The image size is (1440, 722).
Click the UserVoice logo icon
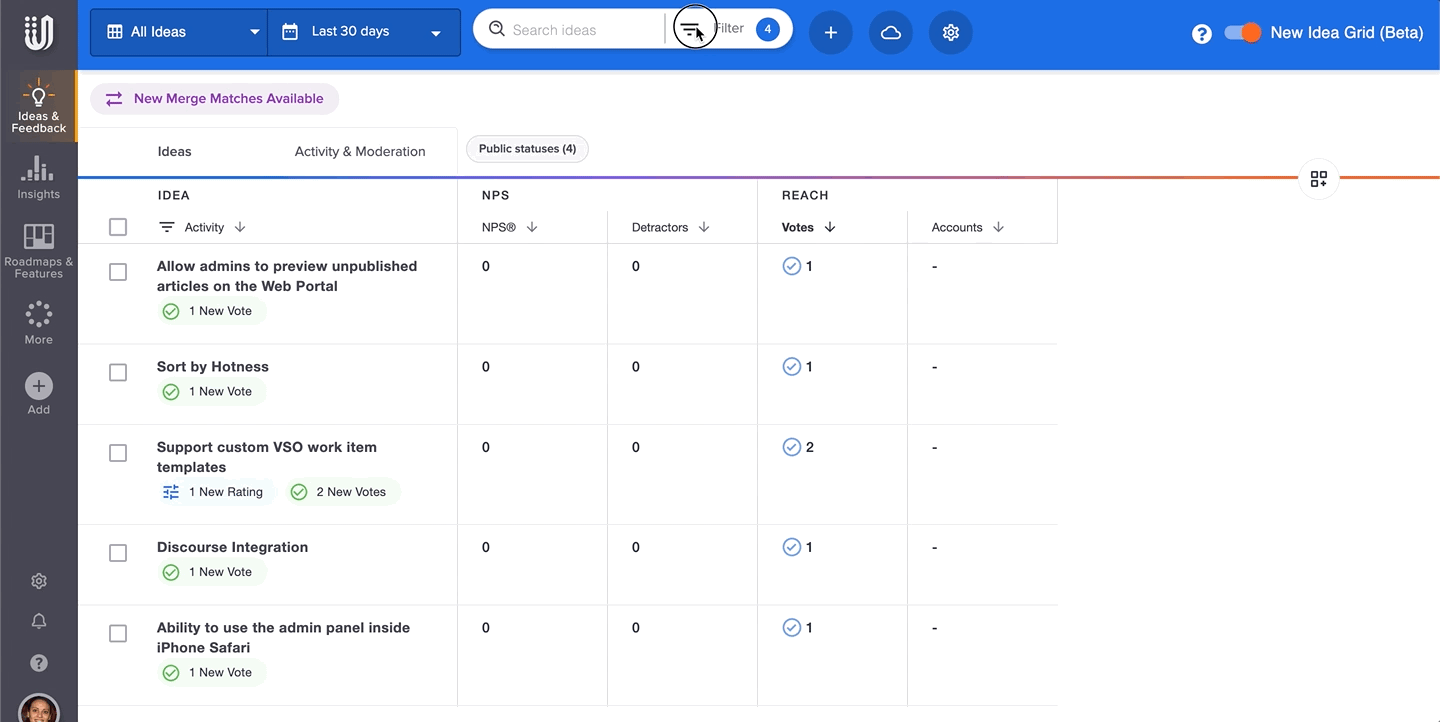coord(38,33)
